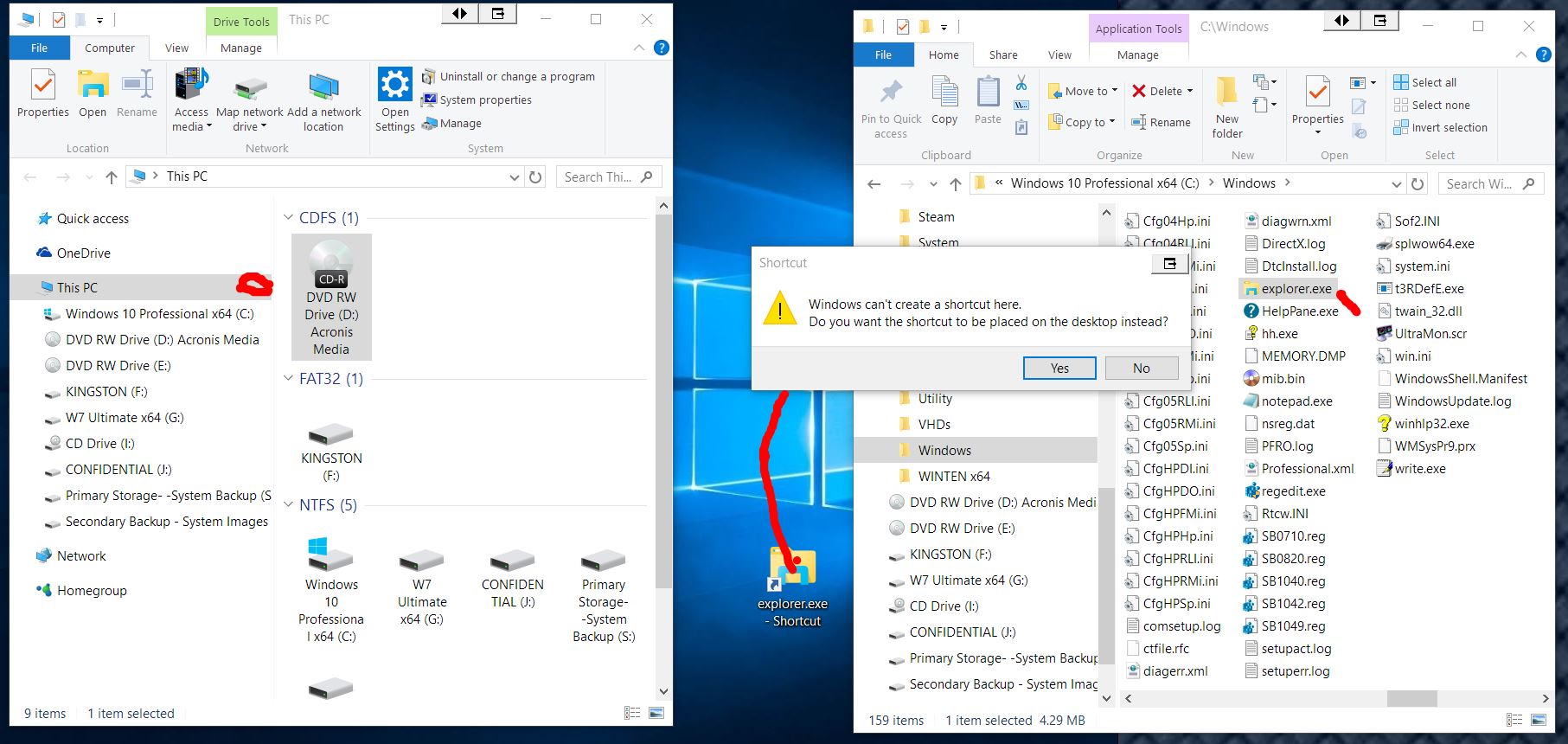Screen dimensions: 1568x744
Task: Click No in Shortcut dialog
Action: [x=1142, y=368]
